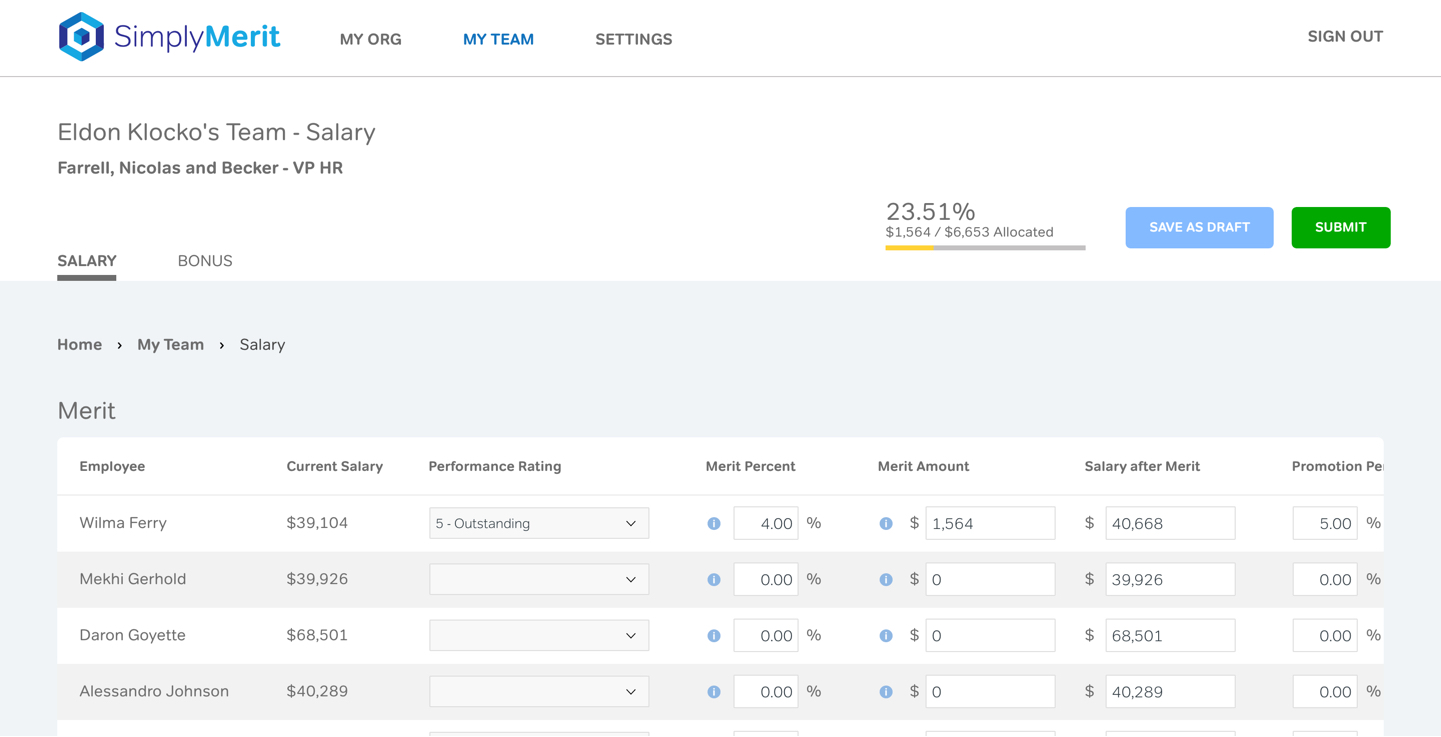Click the Employee column header
Screen dimensions: 1441x737
click(x=112, y=466)
